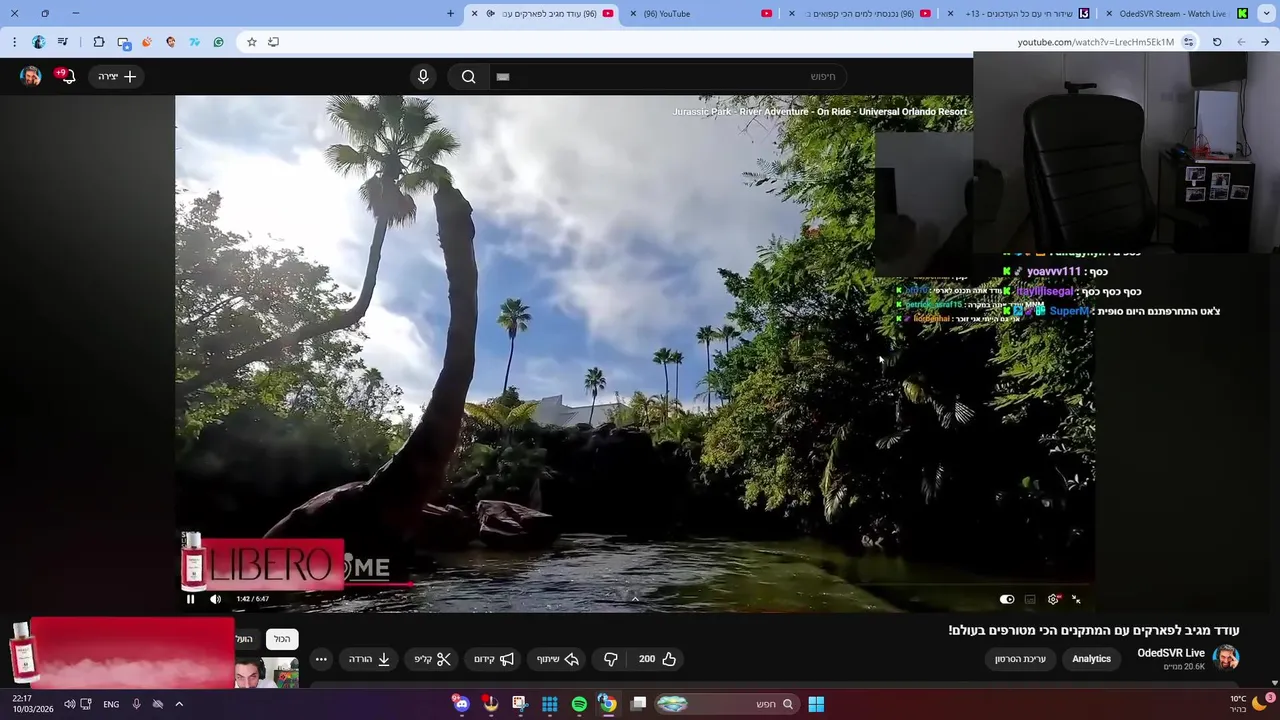Open the Chrome three-dot menu

(14, 42)
